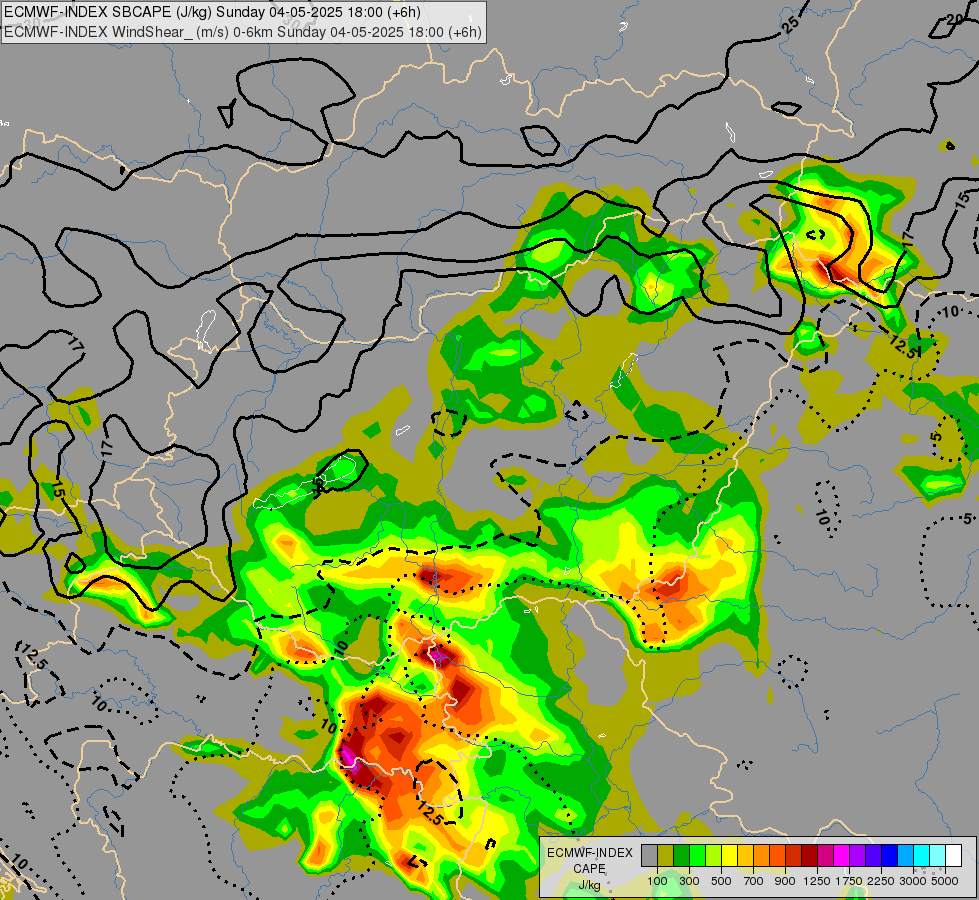Click the orange swatch right of 700
The width and height of the screenshot is (979, 900).
(x=761, y=855)
